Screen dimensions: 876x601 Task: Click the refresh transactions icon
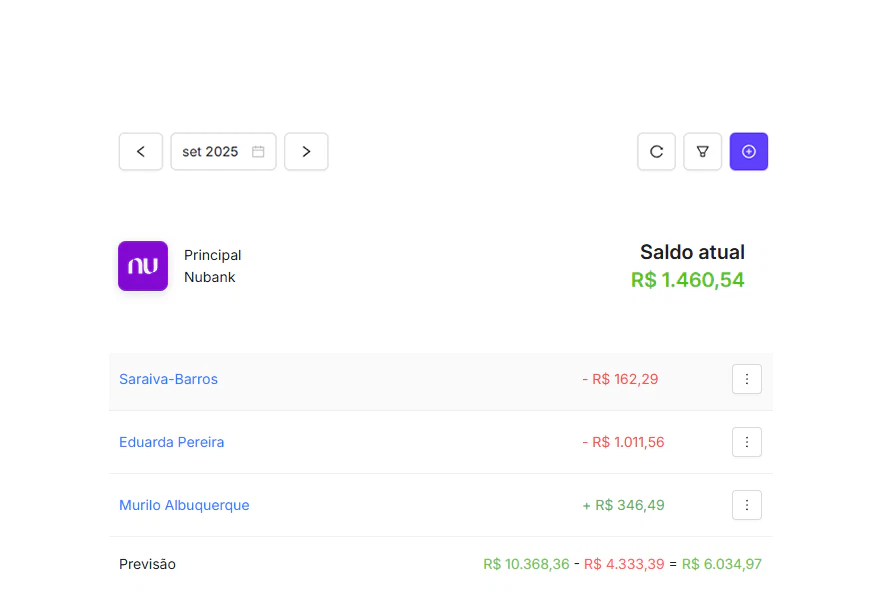[656, 151]
